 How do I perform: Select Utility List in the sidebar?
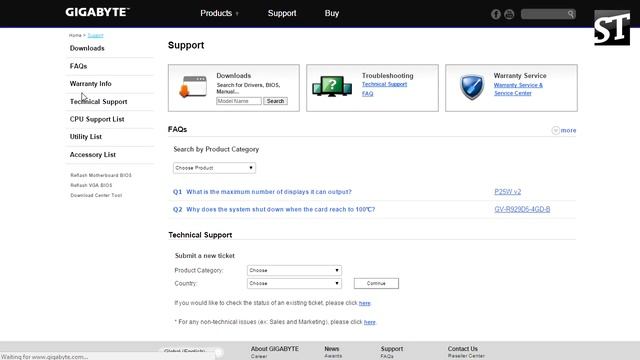pos(86,137)
